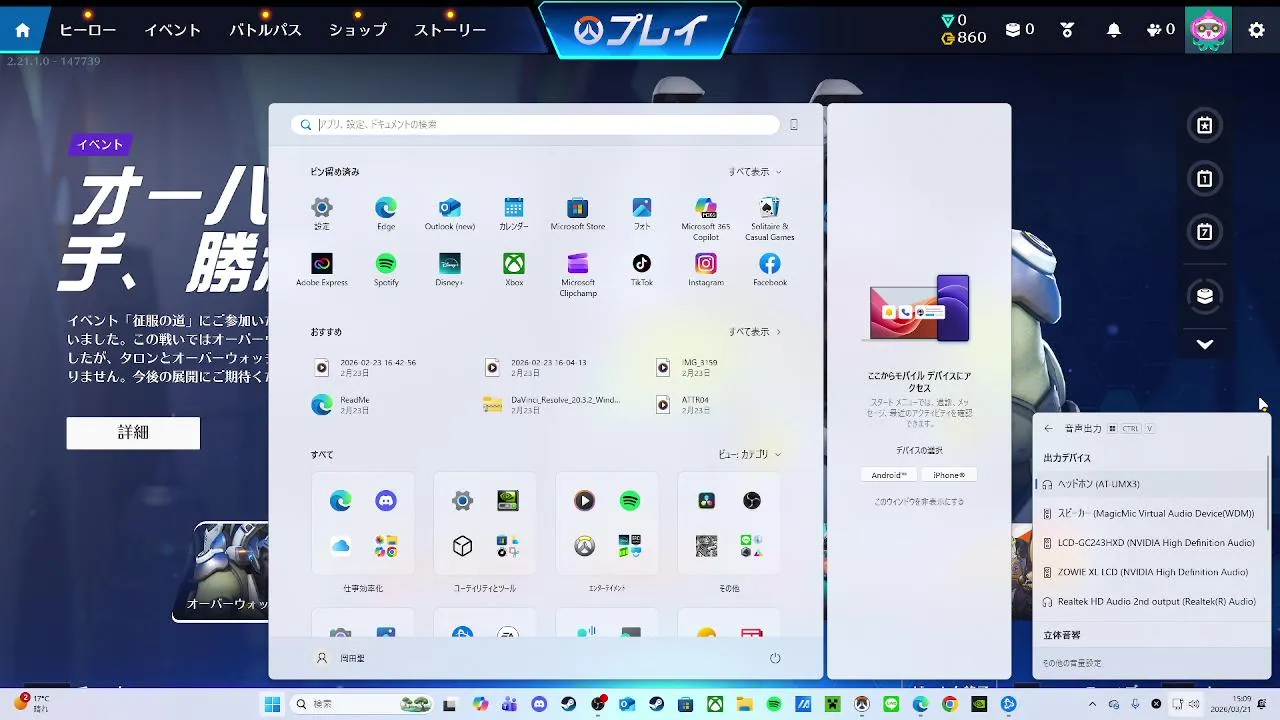1280x720 pixels.
Task: Toggle the mobile device panel beside search
Action: [x=794, y=125]
